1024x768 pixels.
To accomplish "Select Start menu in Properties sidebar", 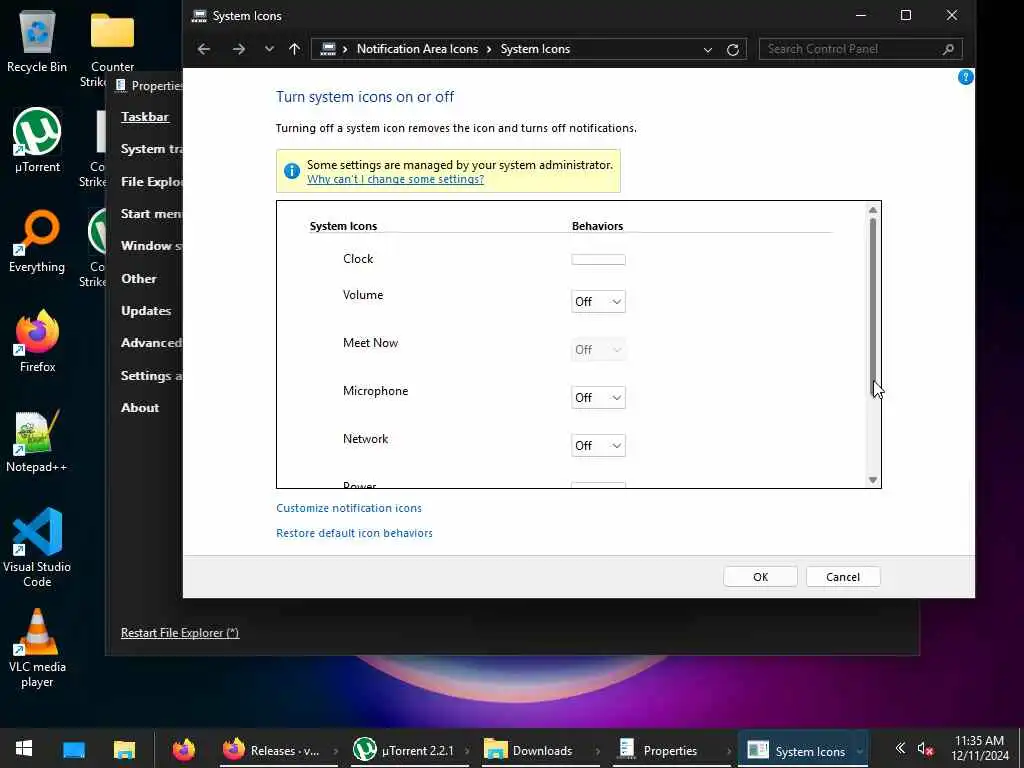I will tap(152, 214).
